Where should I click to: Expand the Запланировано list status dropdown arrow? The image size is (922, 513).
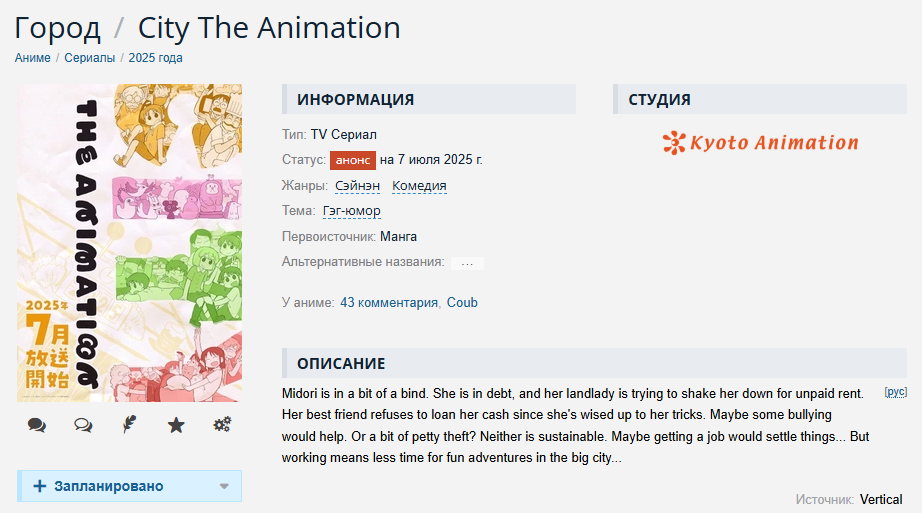(x=224, y=487)
